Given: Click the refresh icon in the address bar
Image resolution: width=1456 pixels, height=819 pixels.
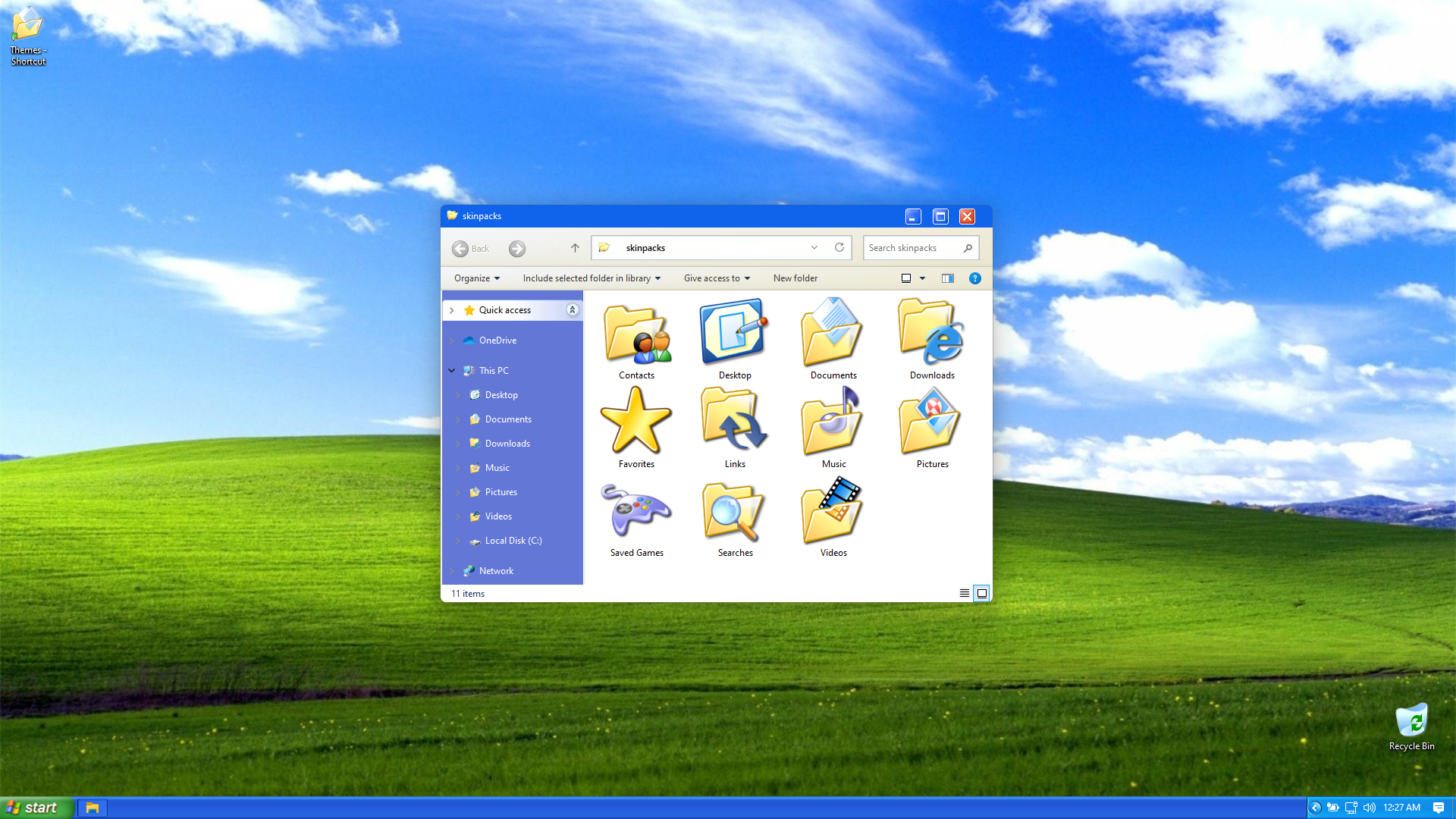Looking at the screenshot, I should tap(839, 247).
